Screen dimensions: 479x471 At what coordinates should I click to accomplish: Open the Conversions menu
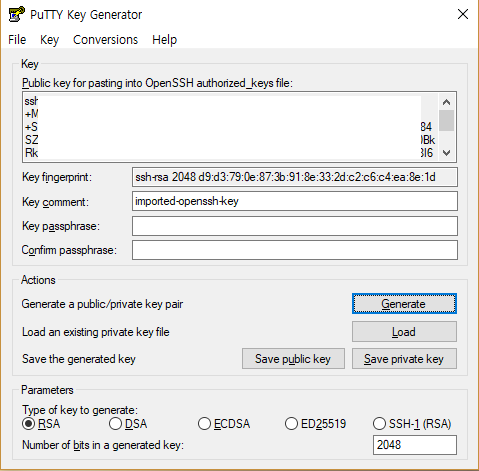(105, 40)
